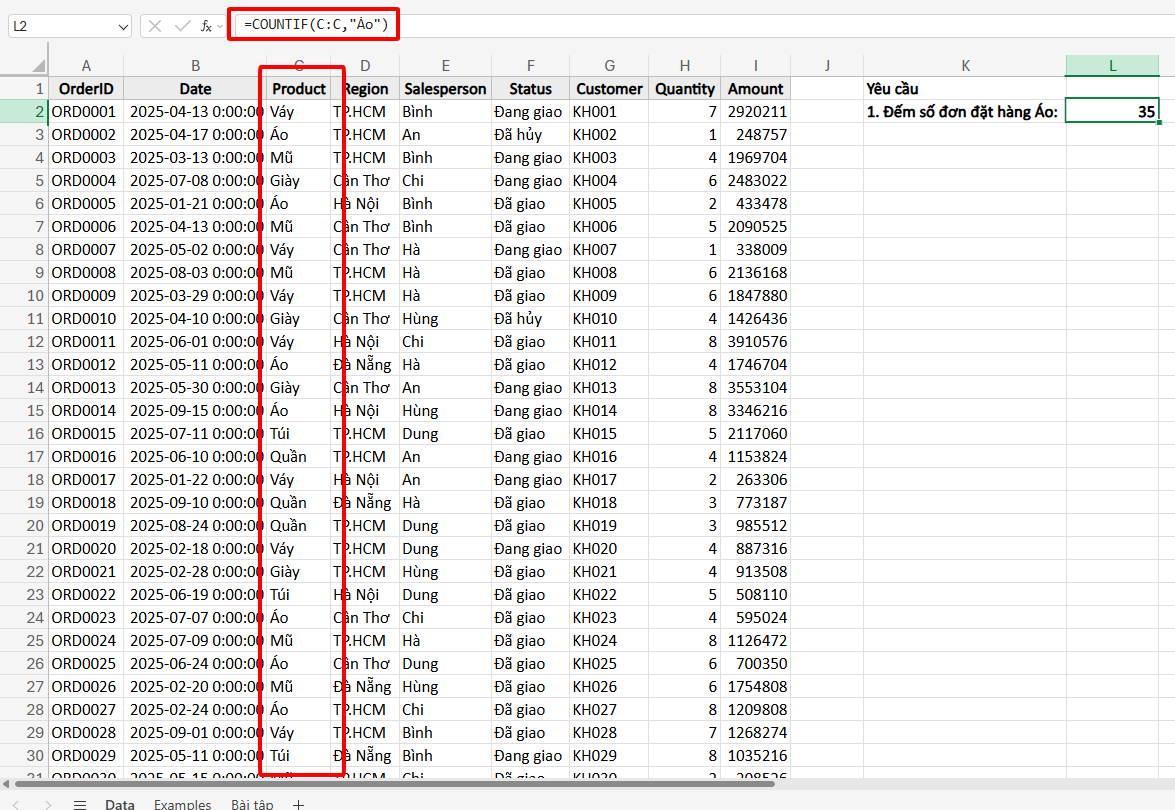Select the Amount header cell
Viewport: 1175px width, 810px height.
755,88
